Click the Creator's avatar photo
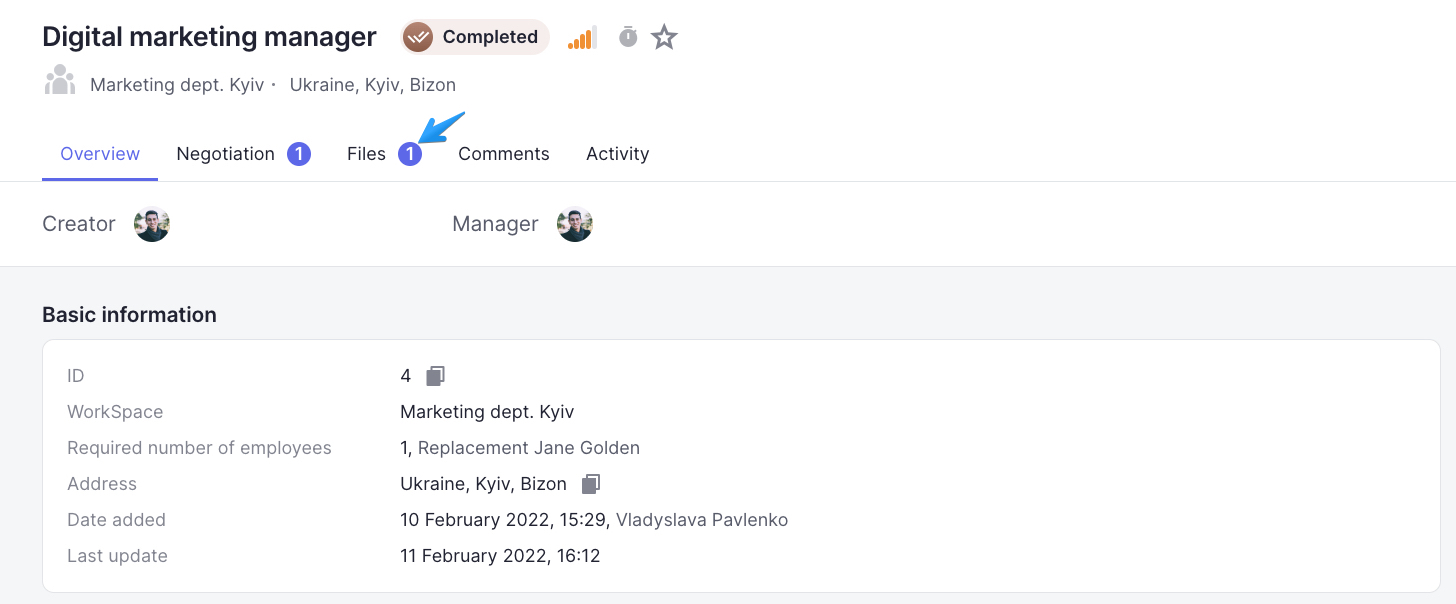The image size is (1456, 604). (151, 223)
